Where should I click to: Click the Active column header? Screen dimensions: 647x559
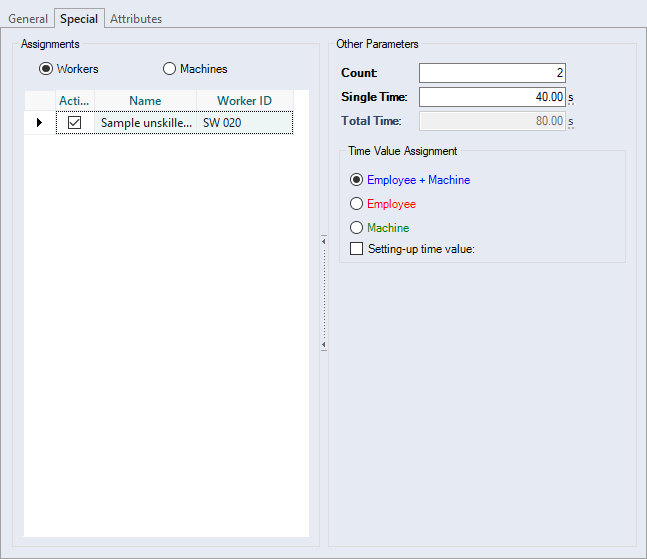[74, 101]
